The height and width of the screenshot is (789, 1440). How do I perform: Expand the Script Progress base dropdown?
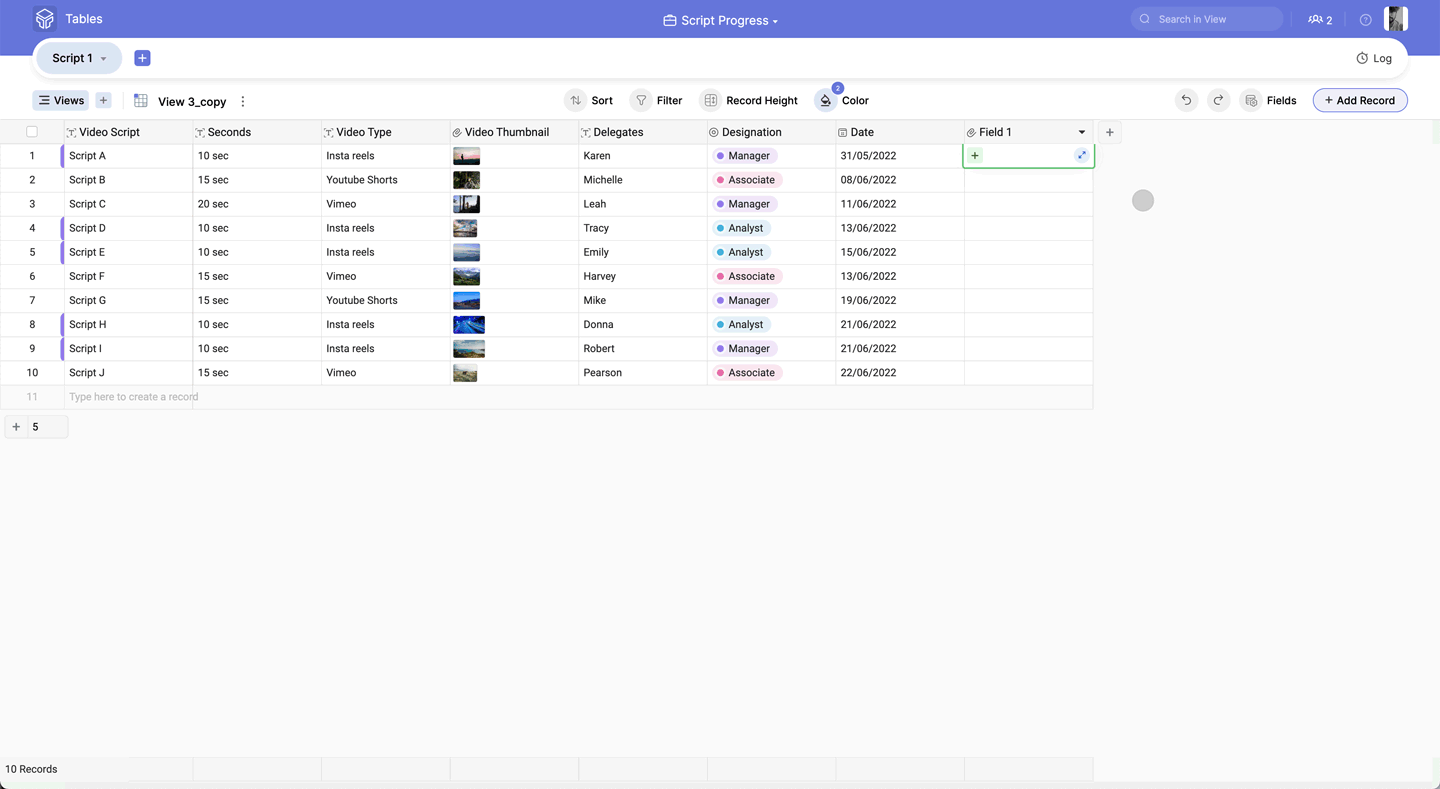pyautogui.click(x=720, y=20)
